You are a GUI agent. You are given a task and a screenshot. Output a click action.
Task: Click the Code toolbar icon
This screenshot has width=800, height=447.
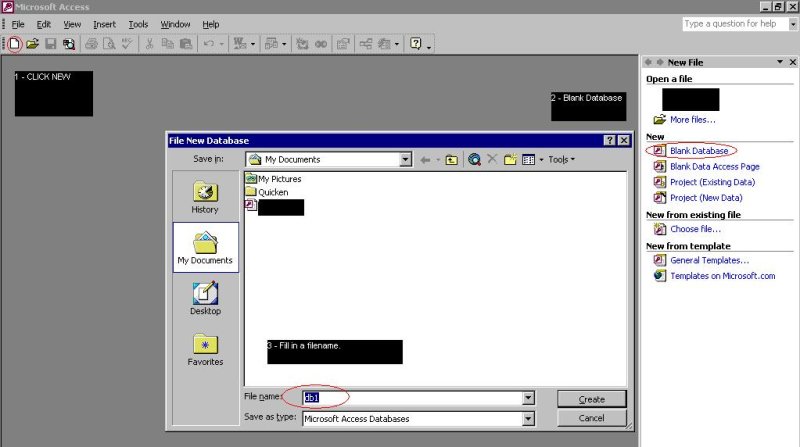(302, 44)
